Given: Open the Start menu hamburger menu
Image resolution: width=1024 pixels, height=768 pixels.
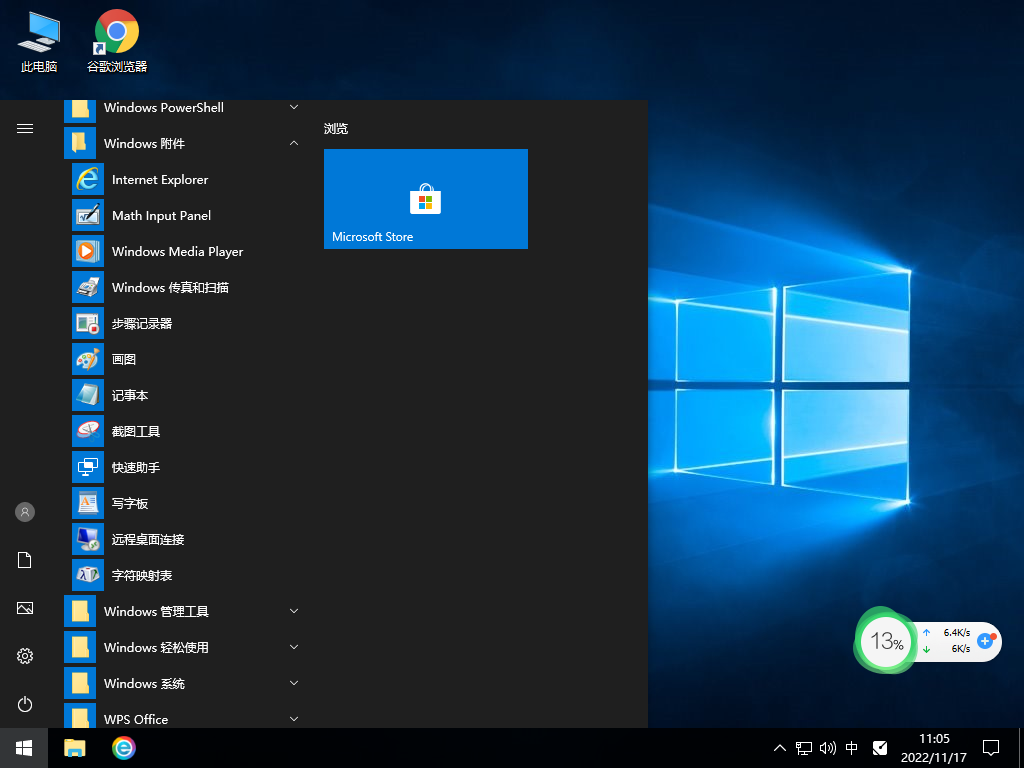Looking at the screenshot, I should point(24,128).
